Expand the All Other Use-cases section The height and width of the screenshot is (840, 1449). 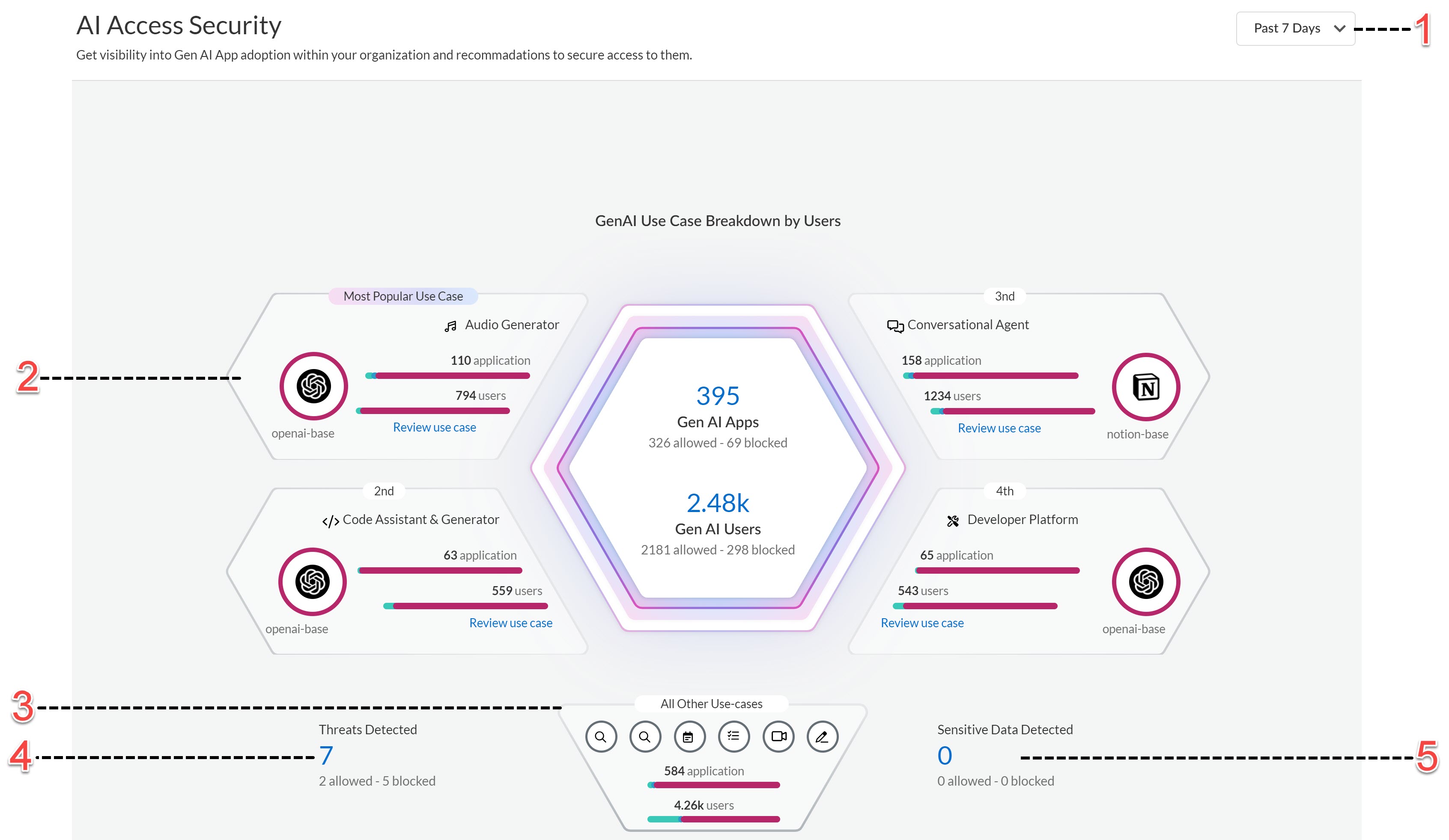click(x=711, y=704)
